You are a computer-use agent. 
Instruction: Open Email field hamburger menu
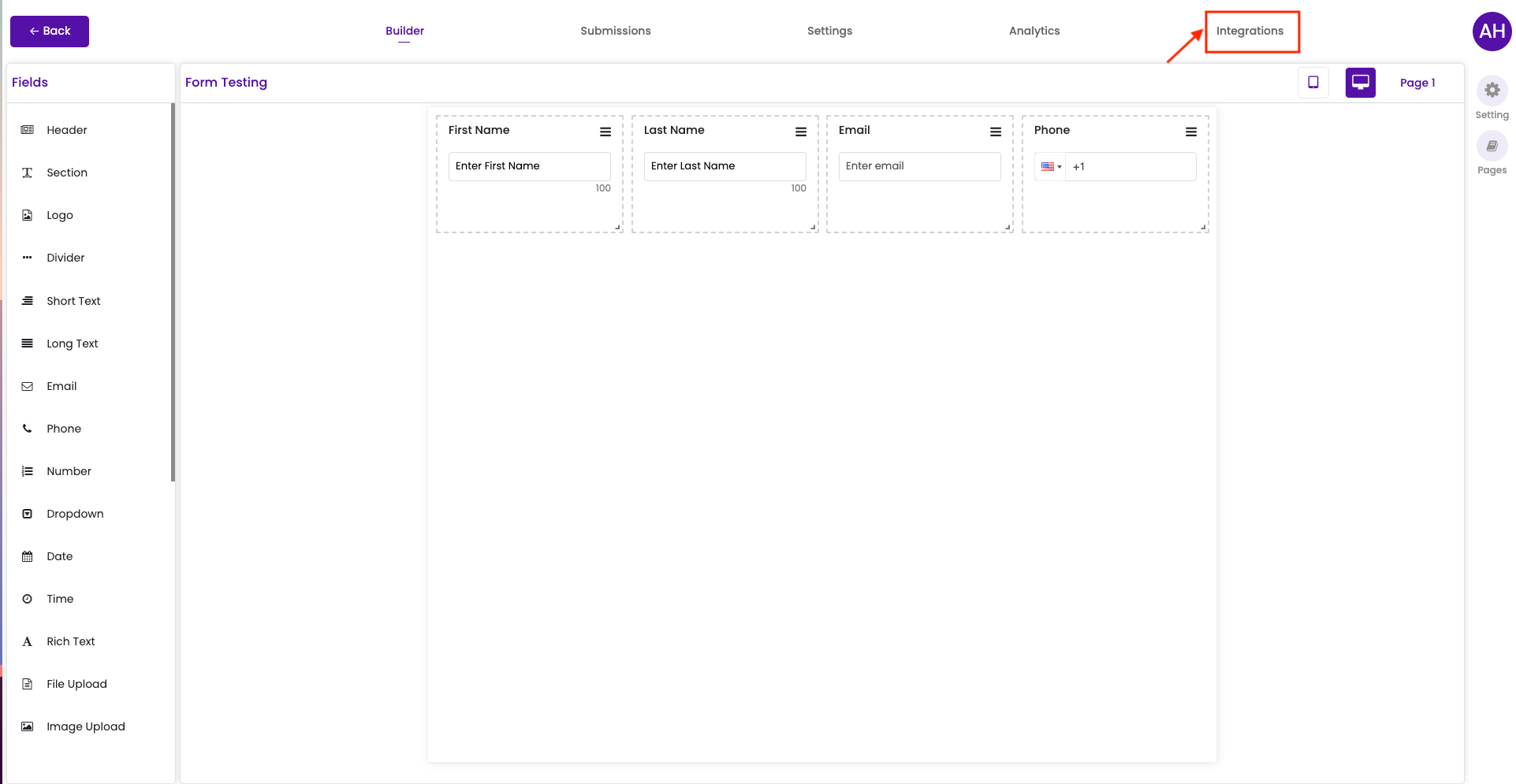coord(996,132)
